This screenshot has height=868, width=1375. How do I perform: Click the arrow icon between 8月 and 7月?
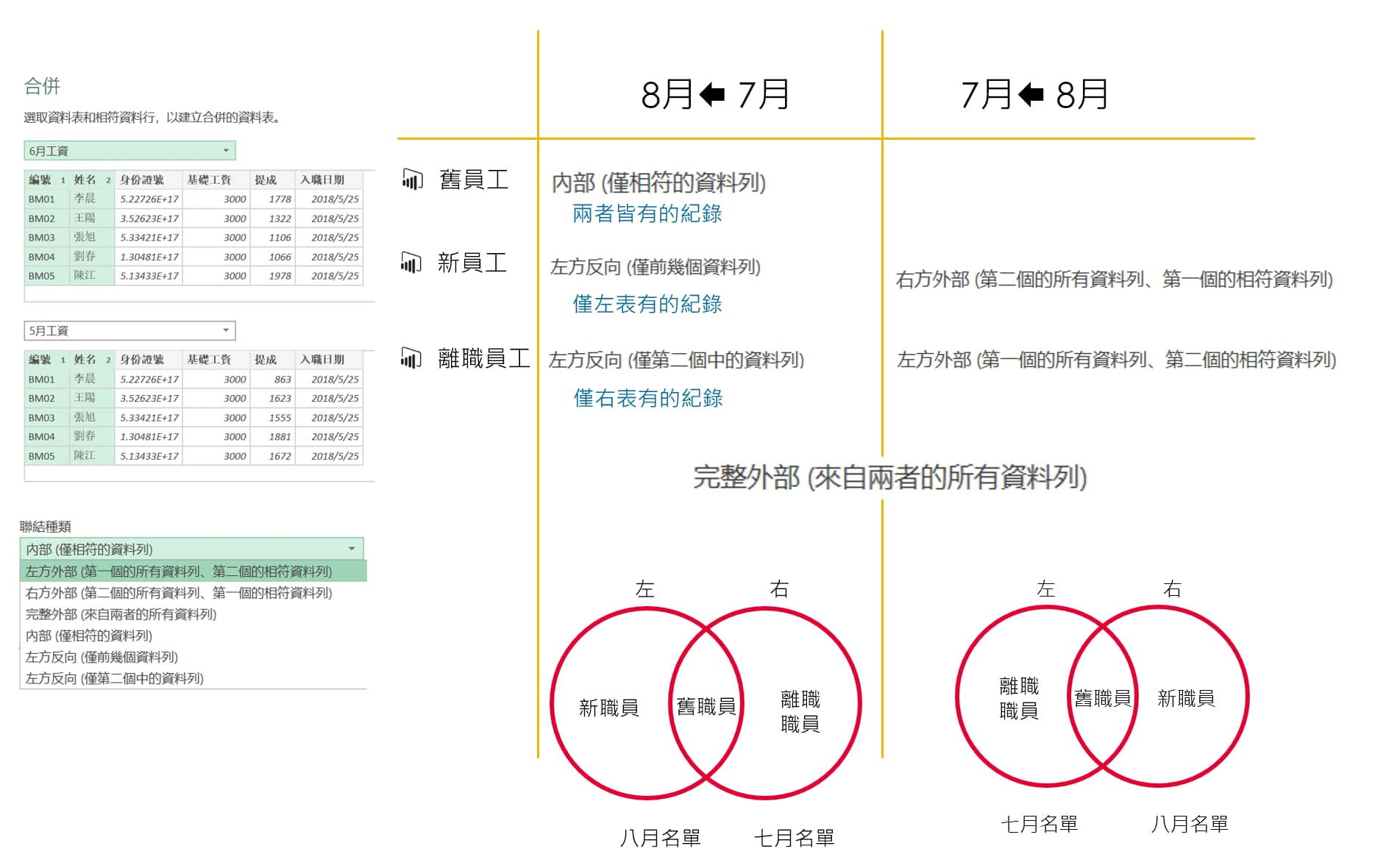711,94
